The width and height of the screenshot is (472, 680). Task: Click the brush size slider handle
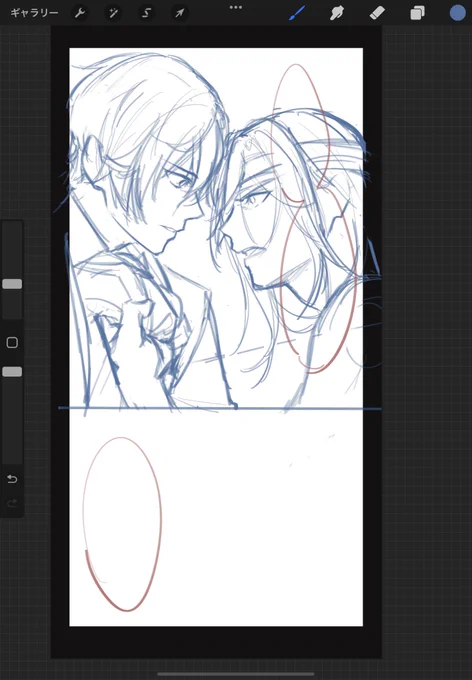click(x=12, y=284)
